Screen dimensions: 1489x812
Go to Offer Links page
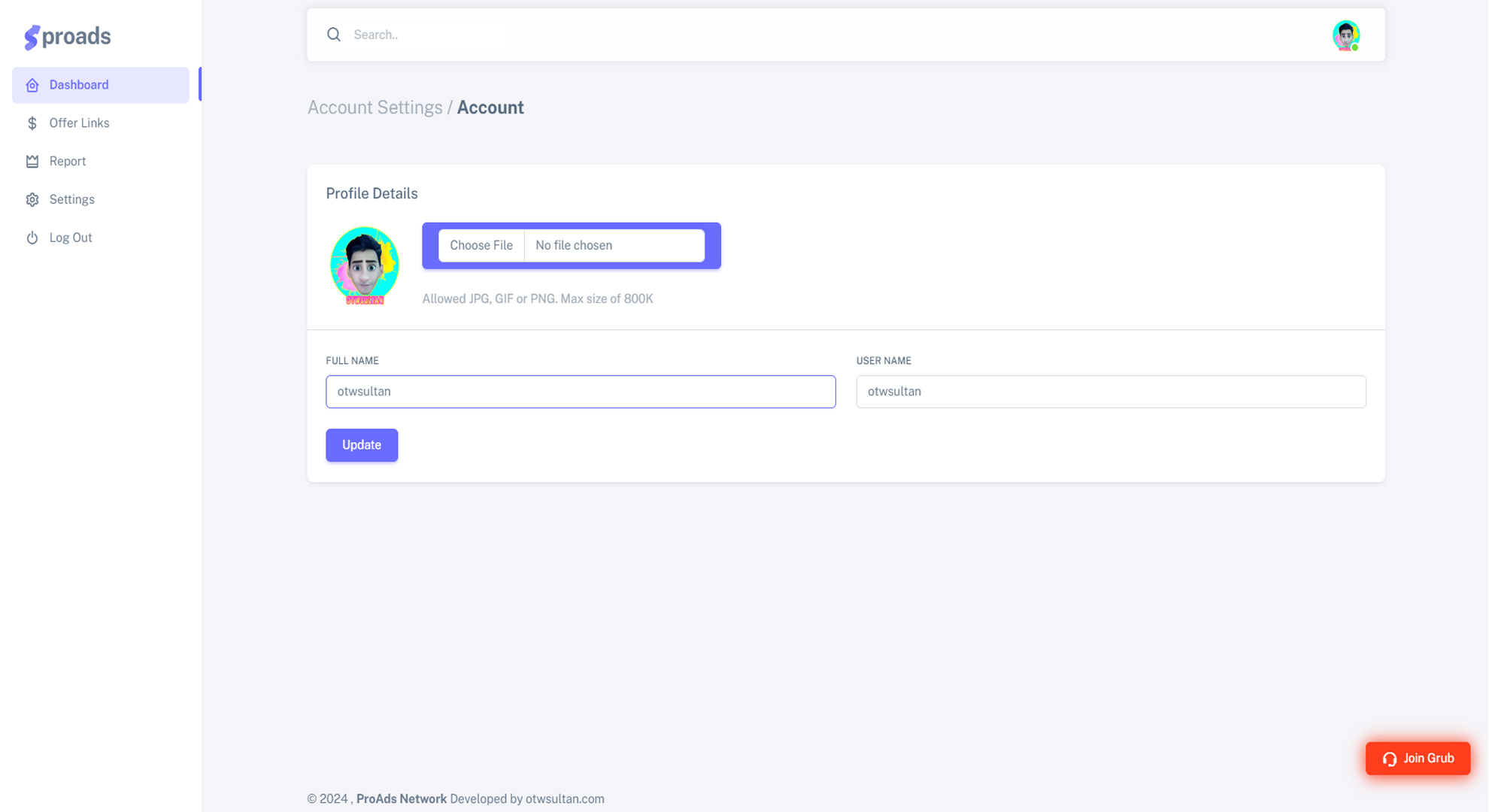coord(79,123)
